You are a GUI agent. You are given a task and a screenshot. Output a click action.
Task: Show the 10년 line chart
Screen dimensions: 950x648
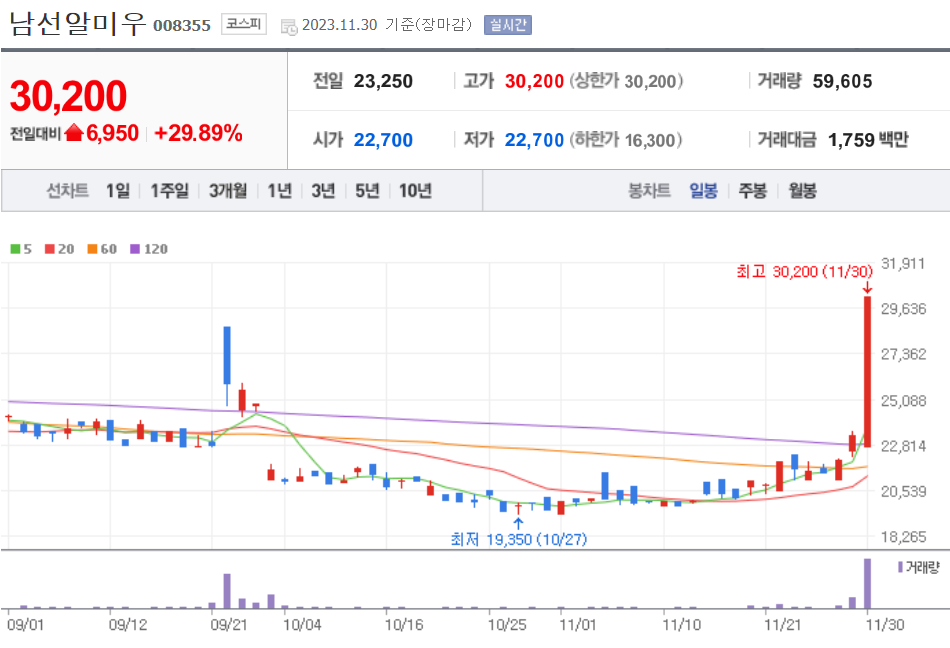415,191
